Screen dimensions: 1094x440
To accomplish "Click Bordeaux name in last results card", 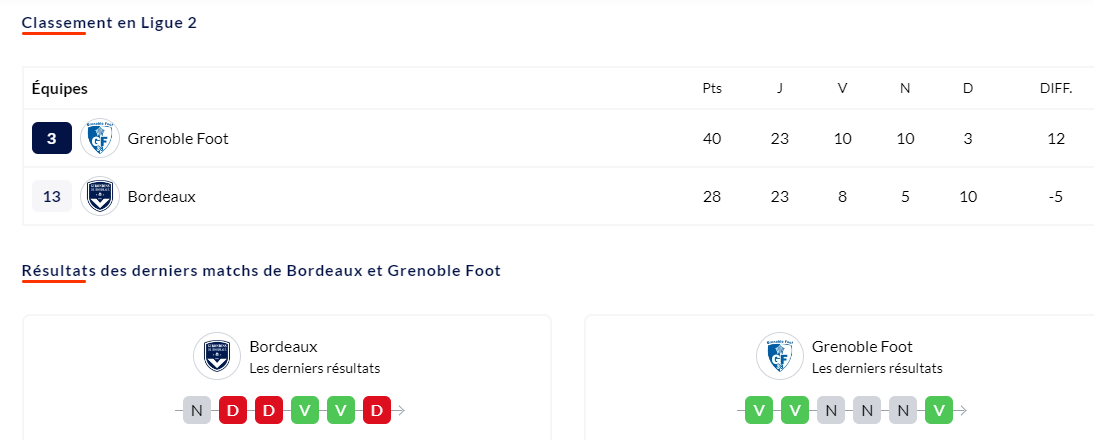I will [283, 346].
